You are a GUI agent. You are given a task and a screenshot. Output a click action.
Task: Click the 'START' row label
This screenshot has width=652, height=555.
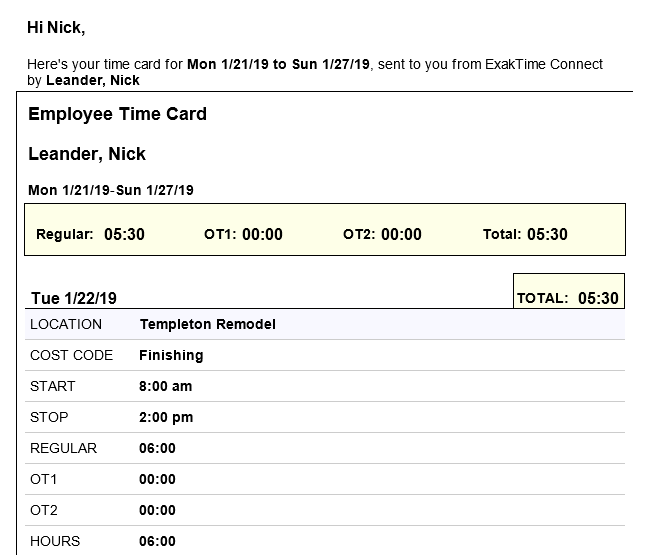coord(52,386)
